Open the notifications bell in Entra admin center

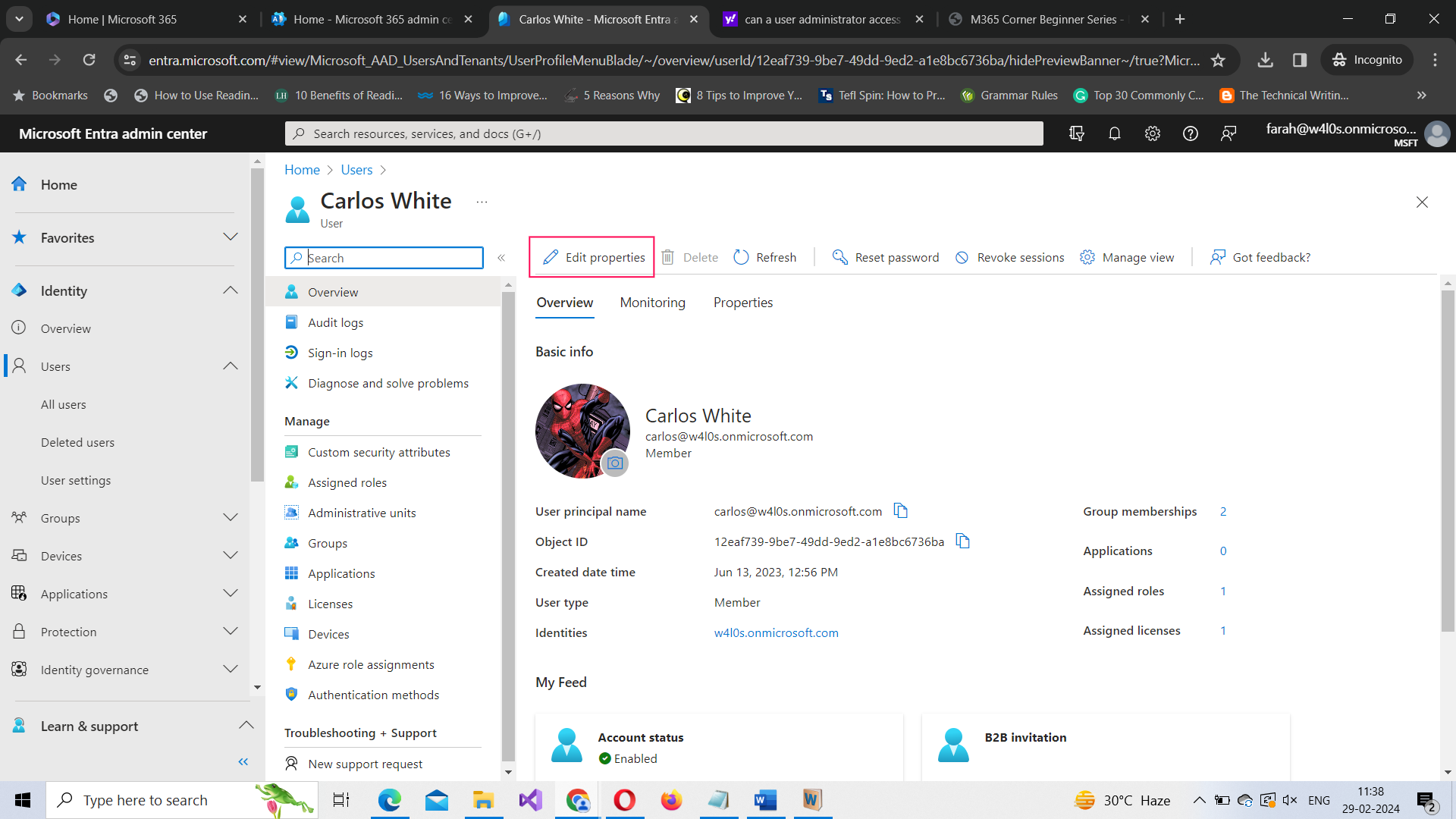[1115, 133]
